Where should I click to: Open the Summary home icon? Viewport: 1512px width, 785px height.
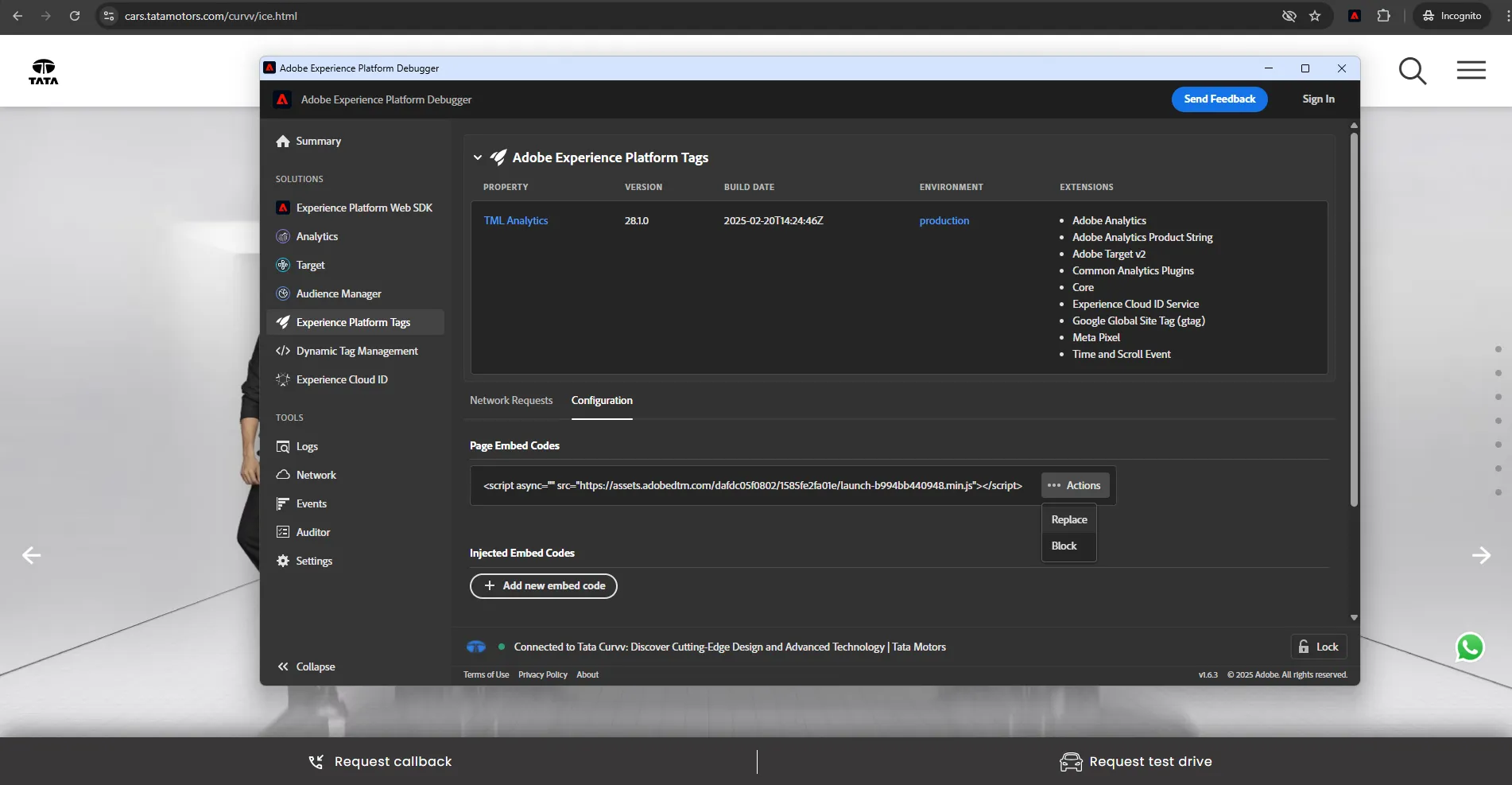[283, 141]
